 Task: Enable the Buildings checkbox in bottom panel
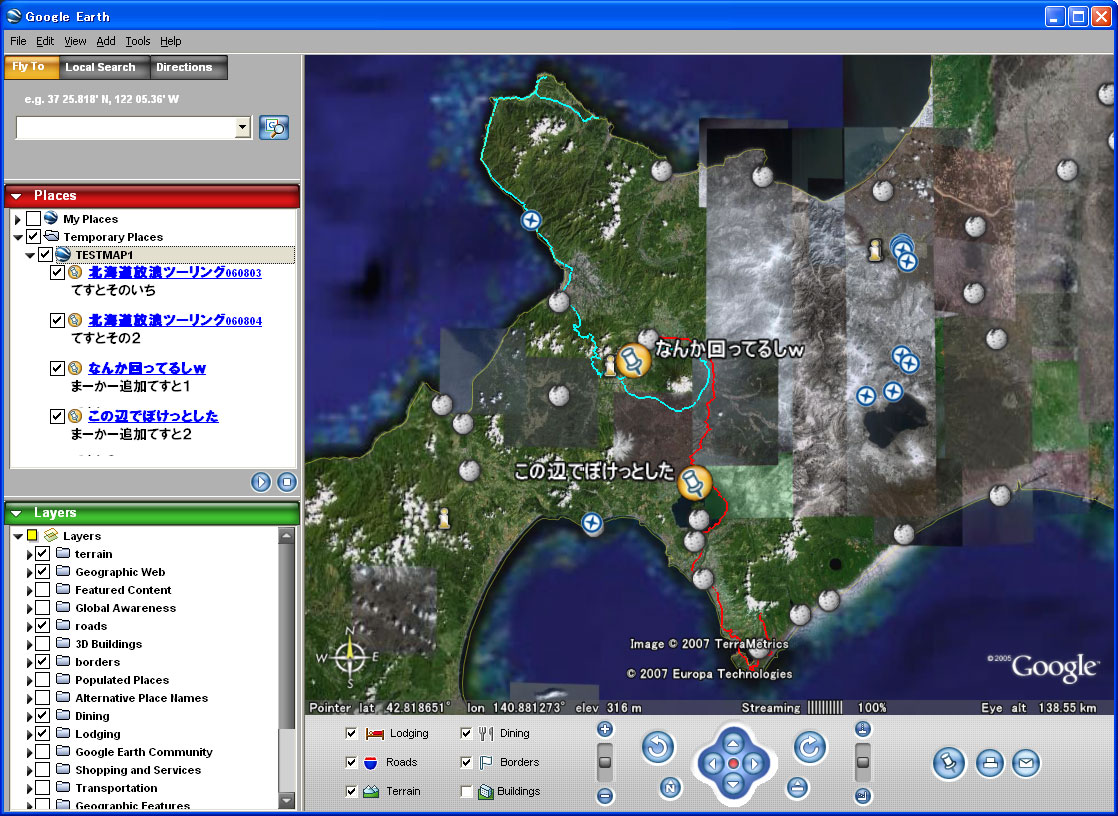pos(466,791)
